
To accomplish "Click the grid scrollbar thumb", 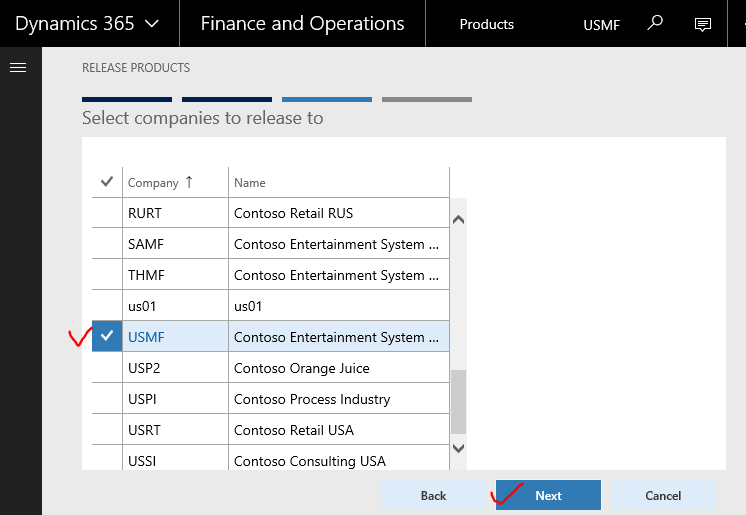I will coord(458,402).
